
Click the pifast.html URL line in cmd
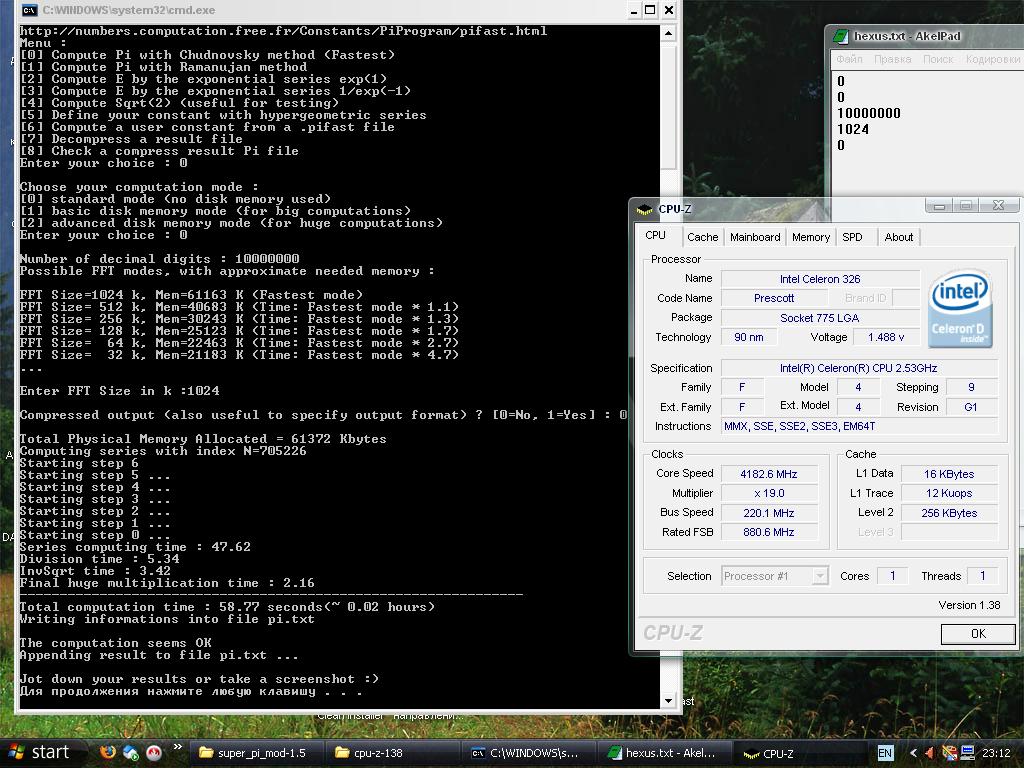click(283, 31)
